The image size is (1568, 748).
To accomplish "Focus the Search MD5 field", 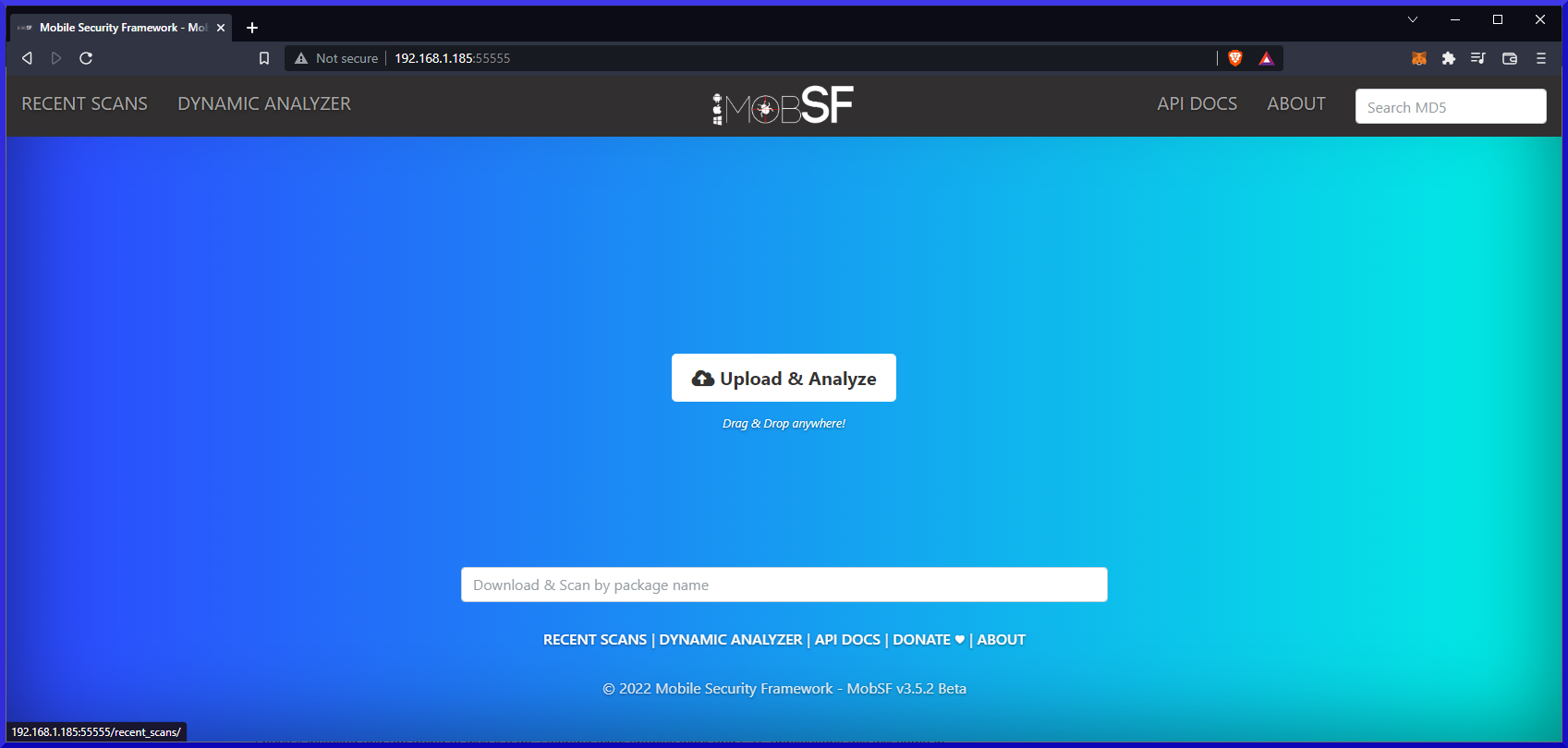I will point(1450,107).
